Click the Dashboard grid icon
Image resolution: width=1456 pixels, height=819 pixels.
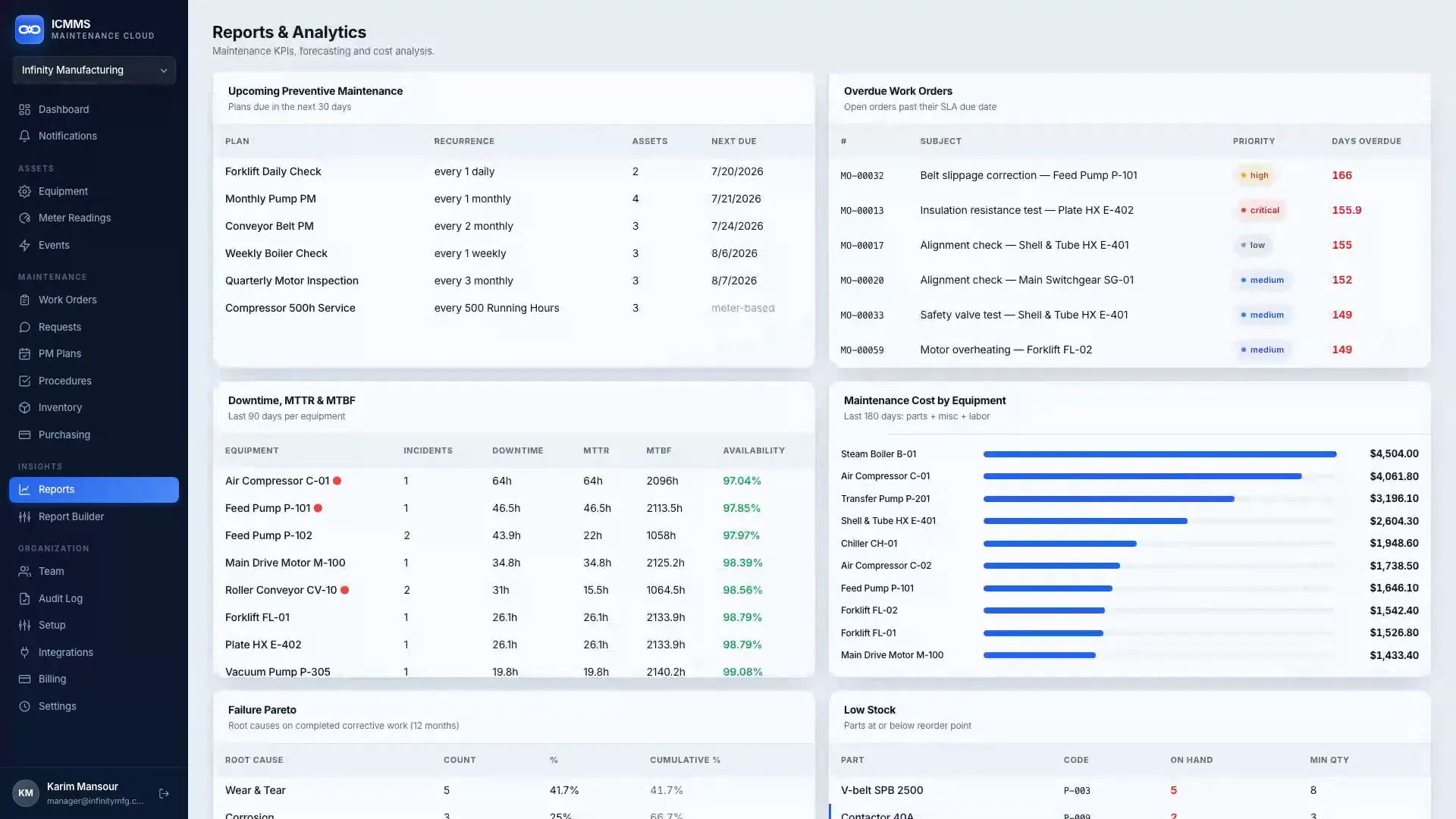tap(24, 109)
